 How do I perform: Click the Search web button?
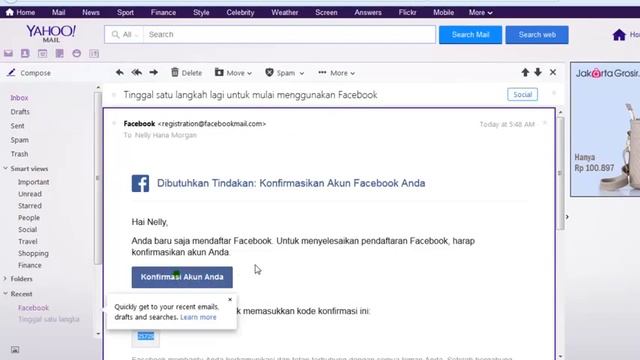[x=537, y=35]
